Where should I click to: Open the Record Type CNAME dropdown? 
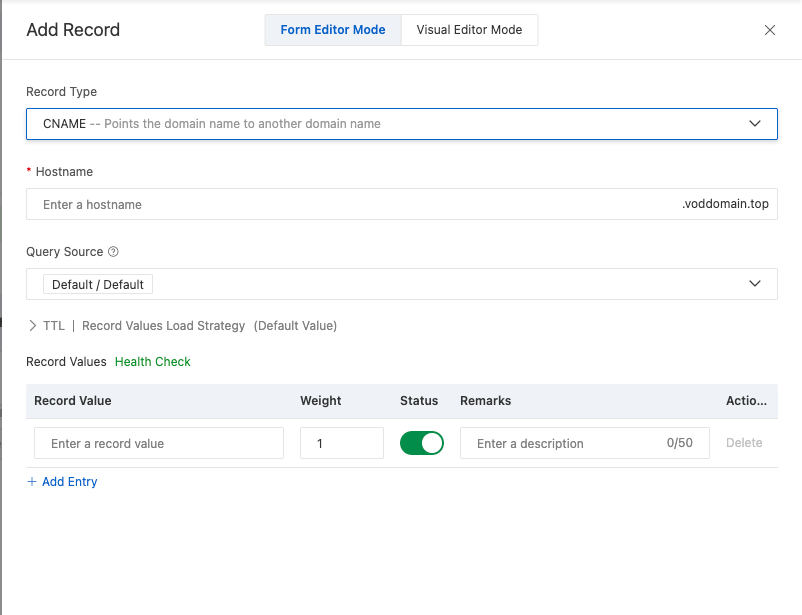coord(400,124)
